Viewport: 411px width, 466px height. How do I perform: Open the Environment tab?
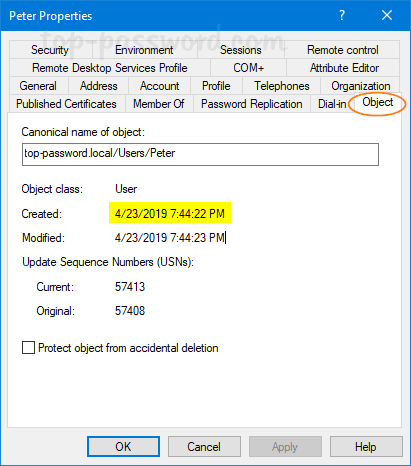tap(144, 50)
